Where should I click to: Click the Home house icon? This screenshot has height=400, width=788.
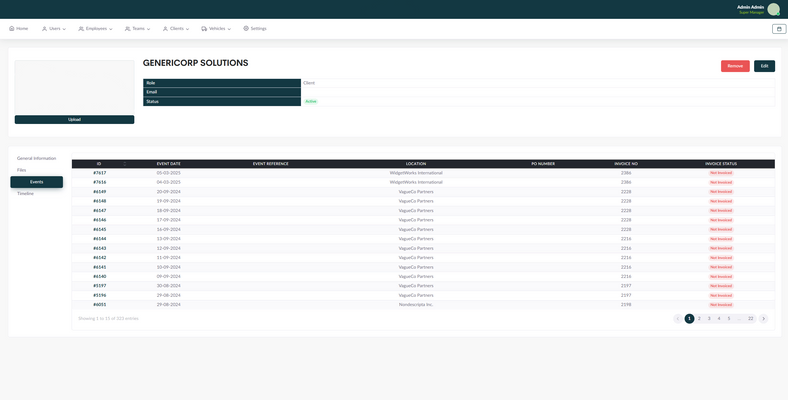pyautogui.click(x=12, y=29)
